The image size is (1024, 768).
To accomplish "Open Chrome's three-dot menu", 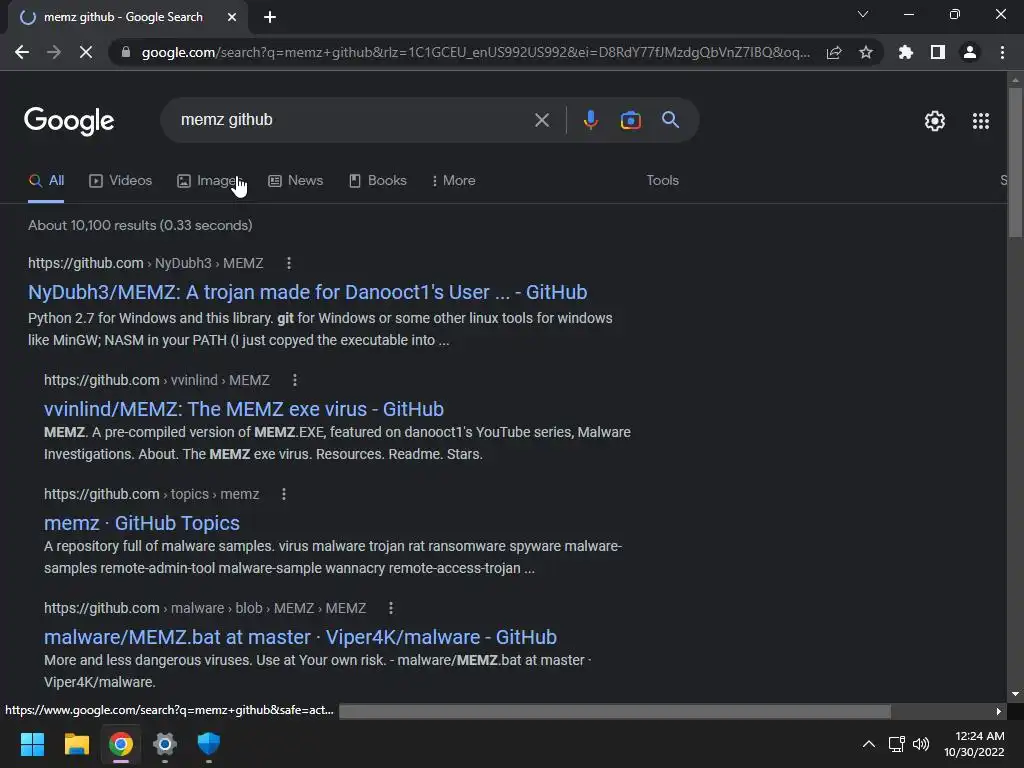I will point(1002,52).
